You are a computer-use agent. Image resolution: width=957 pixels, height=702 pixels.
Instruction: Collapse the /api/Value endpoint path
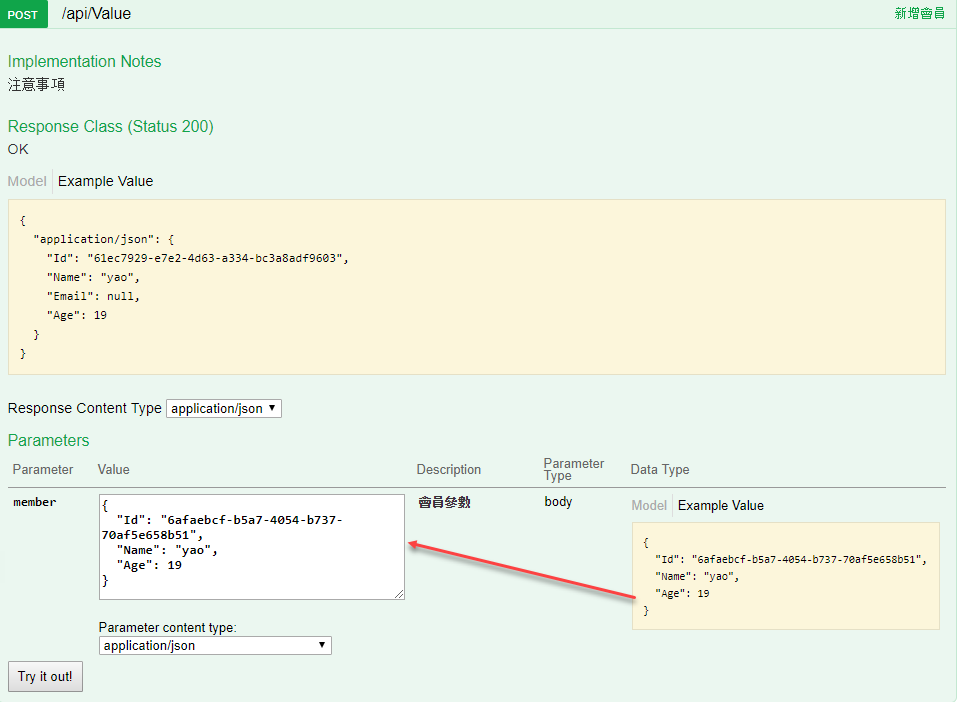click(96, 14)
